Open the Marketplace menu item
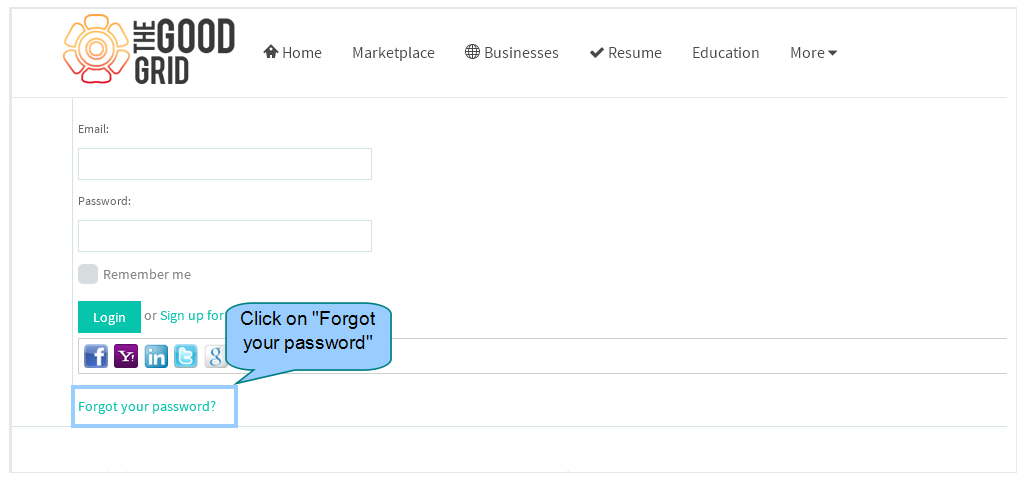The height and width of the screenshot is (482, 1026). click(x=393, y=52)
